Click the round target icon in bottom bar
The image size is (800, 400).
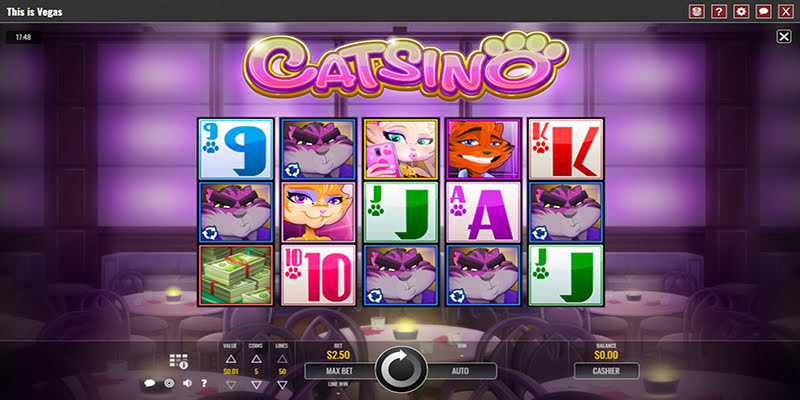(169, 383)
